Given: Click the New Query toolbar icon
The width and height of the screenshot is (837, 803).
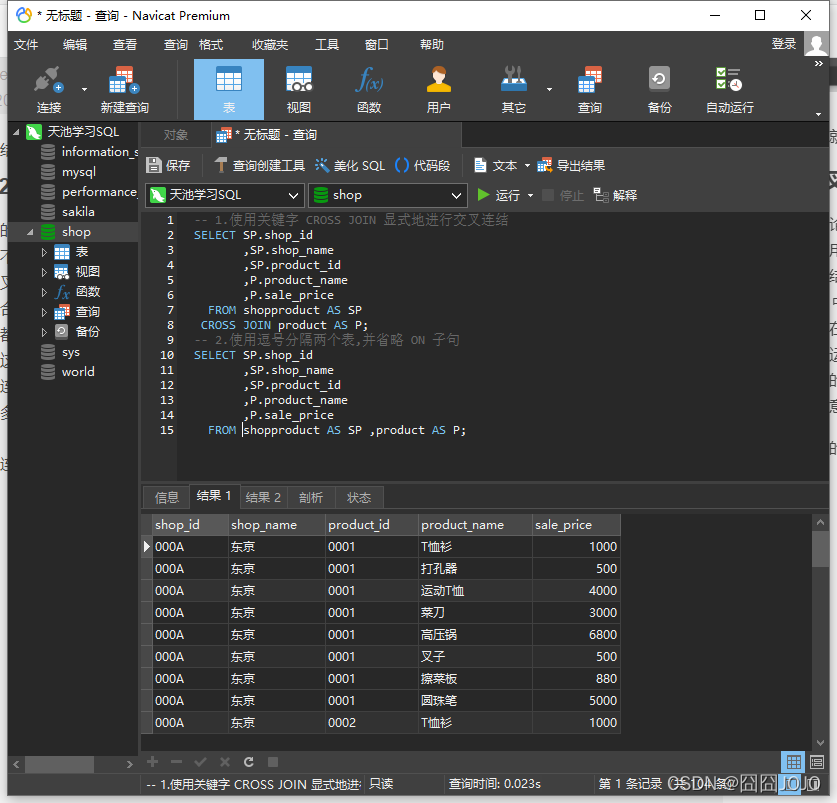Looking at the screenshot, I should pos(124,90).
